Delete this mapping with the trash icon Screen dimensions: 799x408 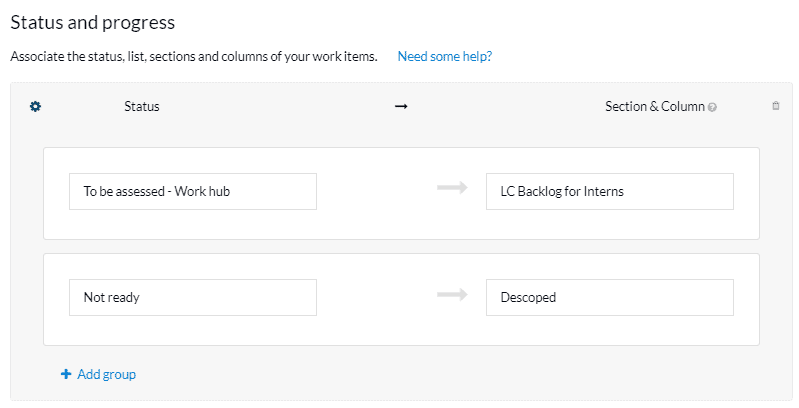[776, 106]
